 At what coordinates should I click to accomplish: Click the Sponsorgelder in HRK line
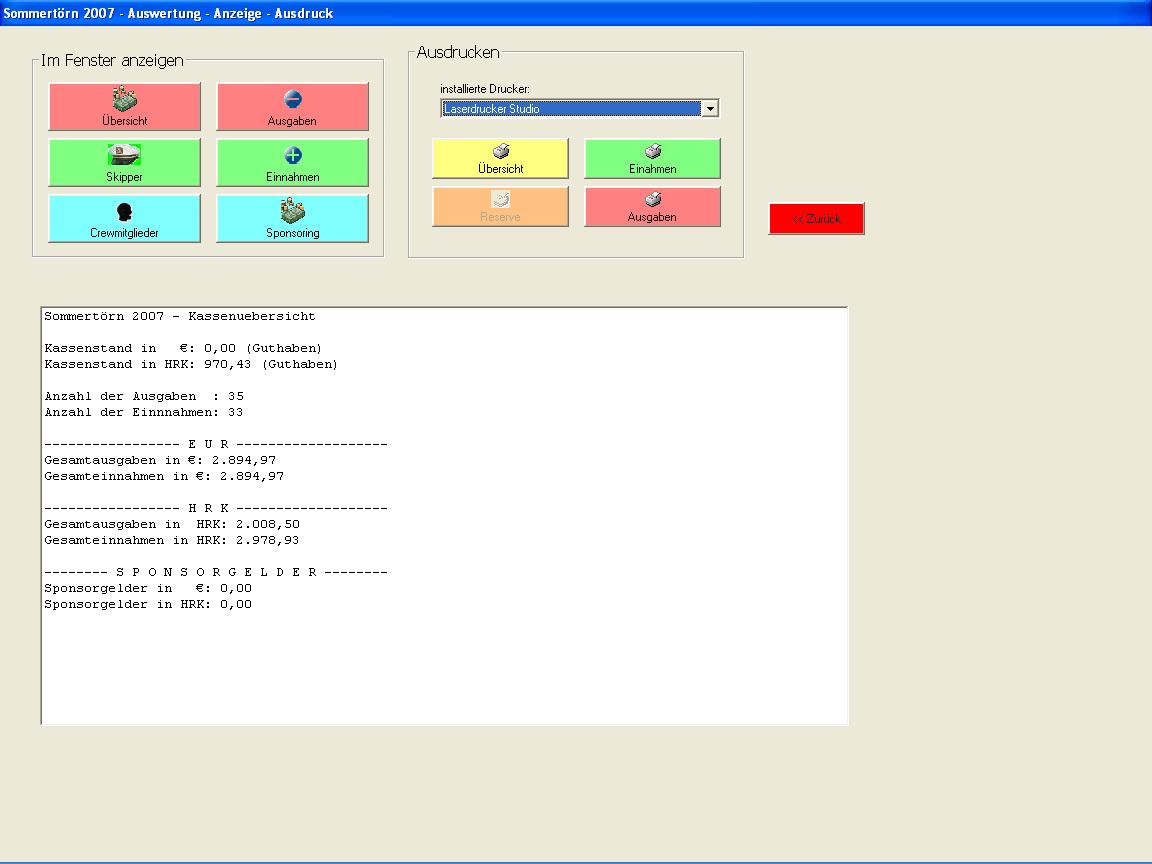(148, 604)
